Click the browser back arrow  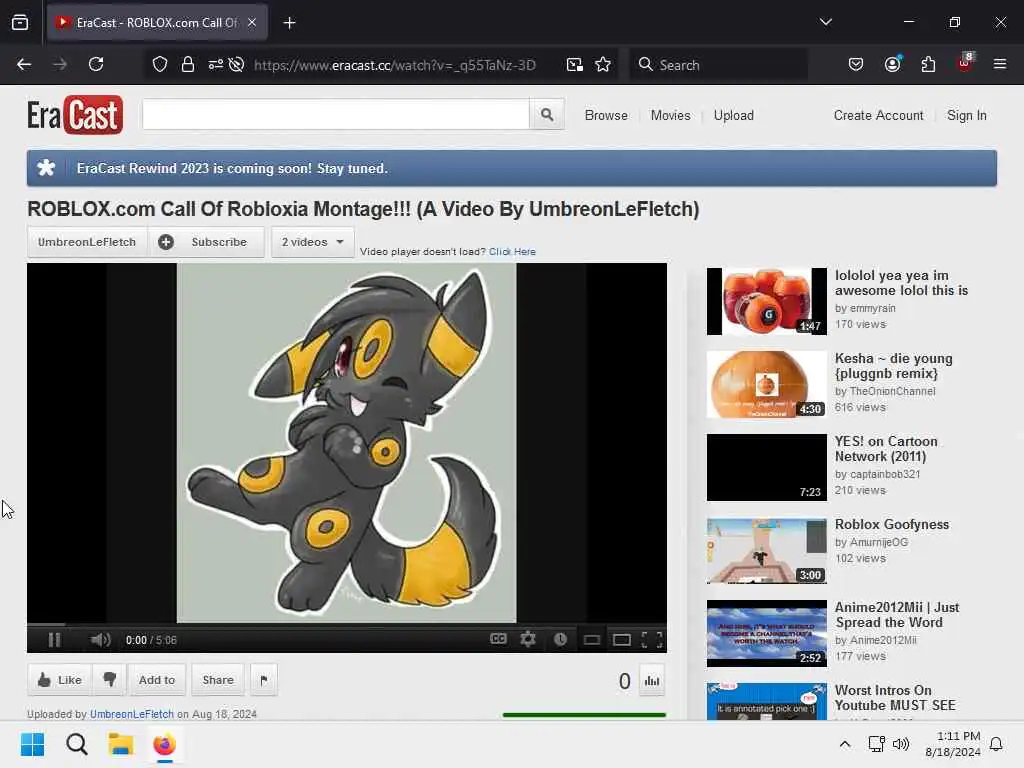pyautogui.click(x=24, y=64)
